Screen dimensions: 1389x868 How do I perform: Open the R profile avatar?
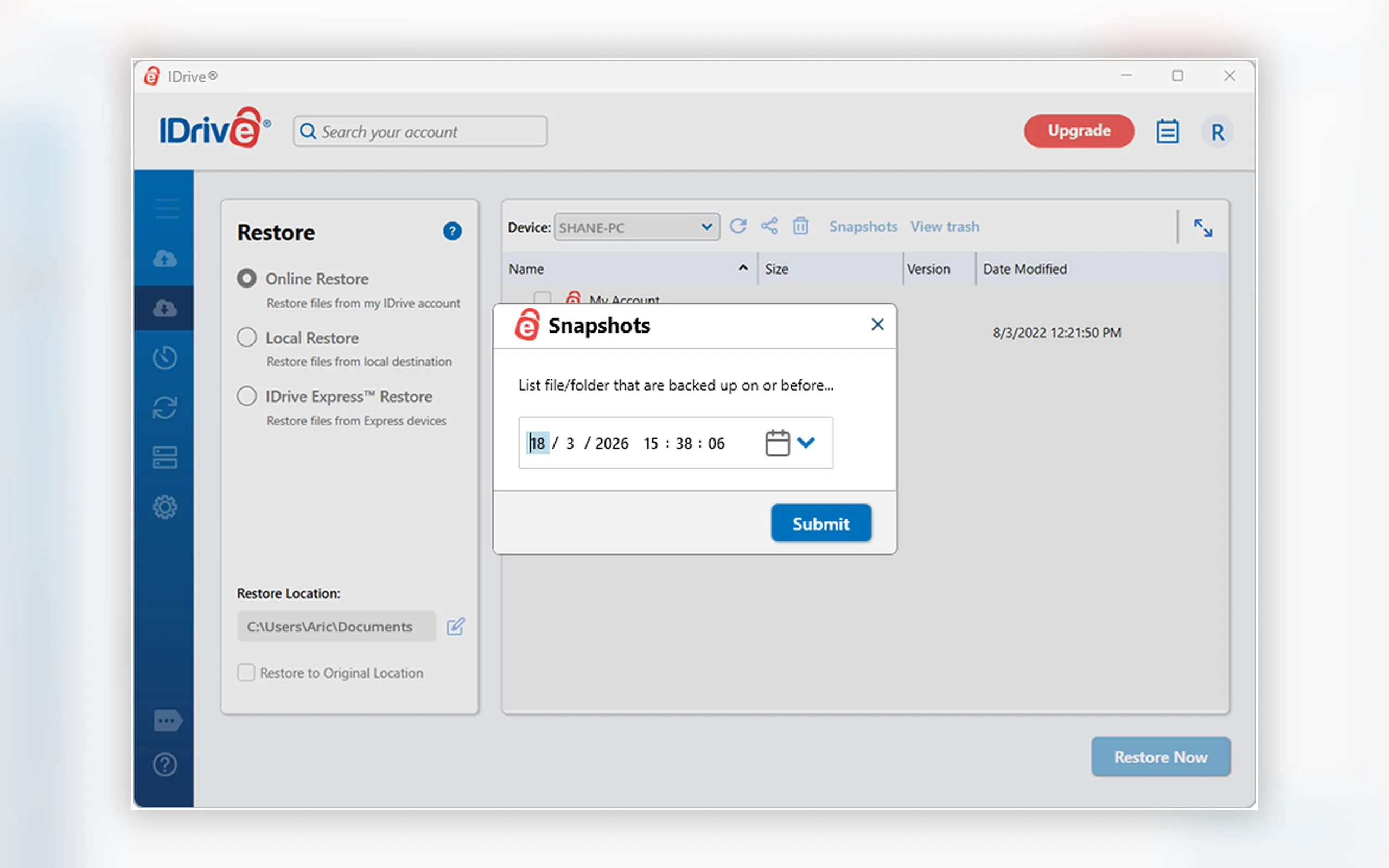pyautogui.click(x=1218, y=132)
